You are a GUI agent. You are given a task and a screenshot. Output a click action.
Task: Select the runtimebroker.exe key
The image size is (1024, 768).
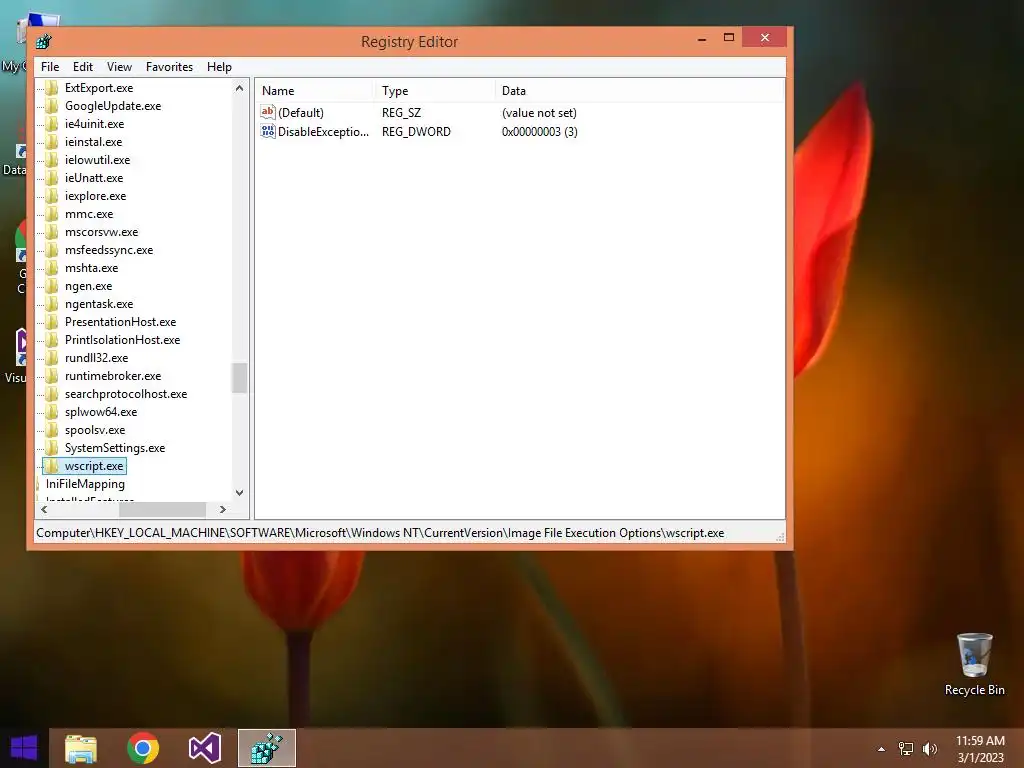[x=112, y=376]
